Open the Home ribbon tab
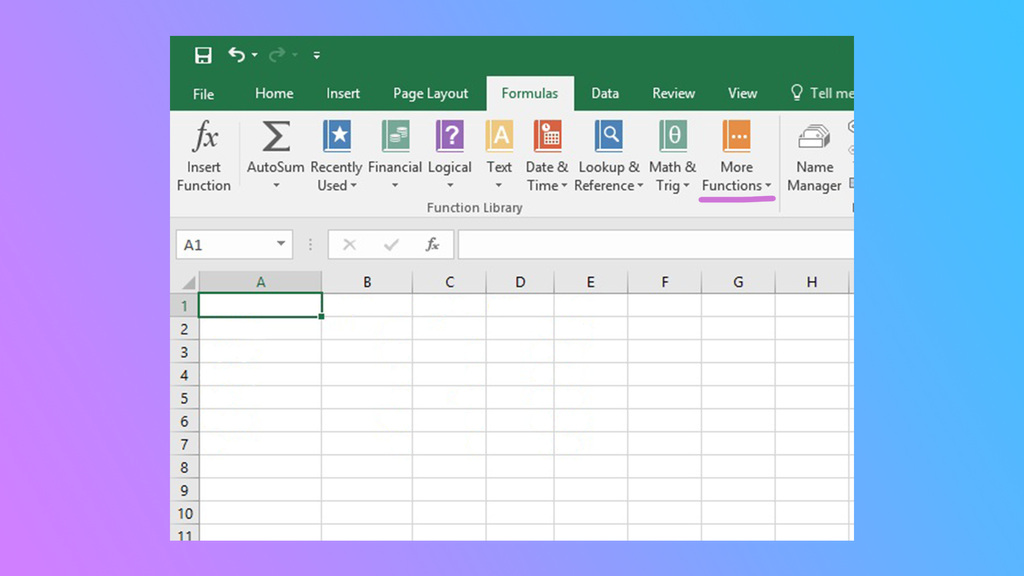The width and height of the screenshot is (1024, 576). (274, 93)
